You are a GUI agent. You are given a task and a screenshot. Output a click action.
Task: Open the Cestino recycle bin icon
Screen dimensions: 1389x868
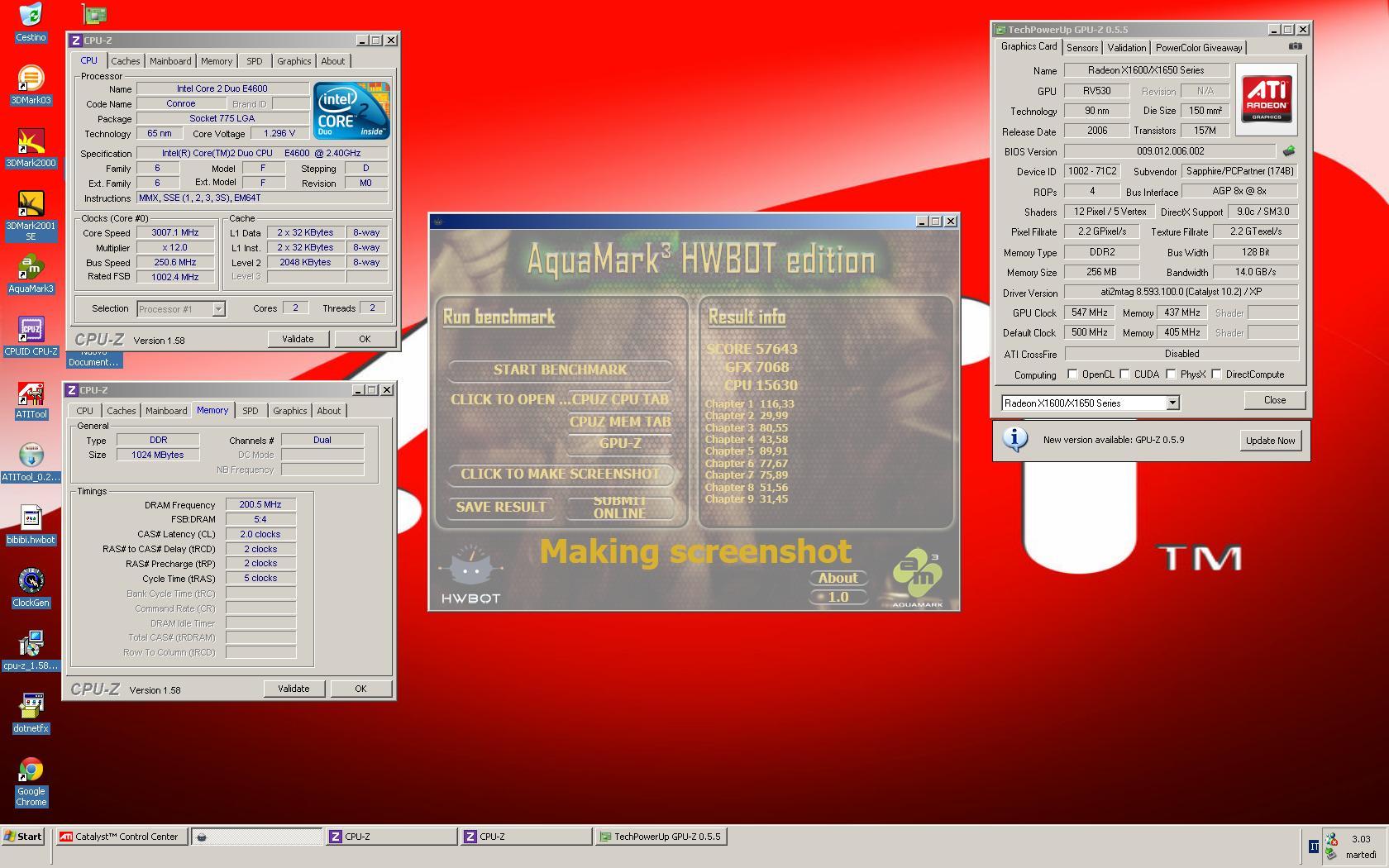click(31, 22)
